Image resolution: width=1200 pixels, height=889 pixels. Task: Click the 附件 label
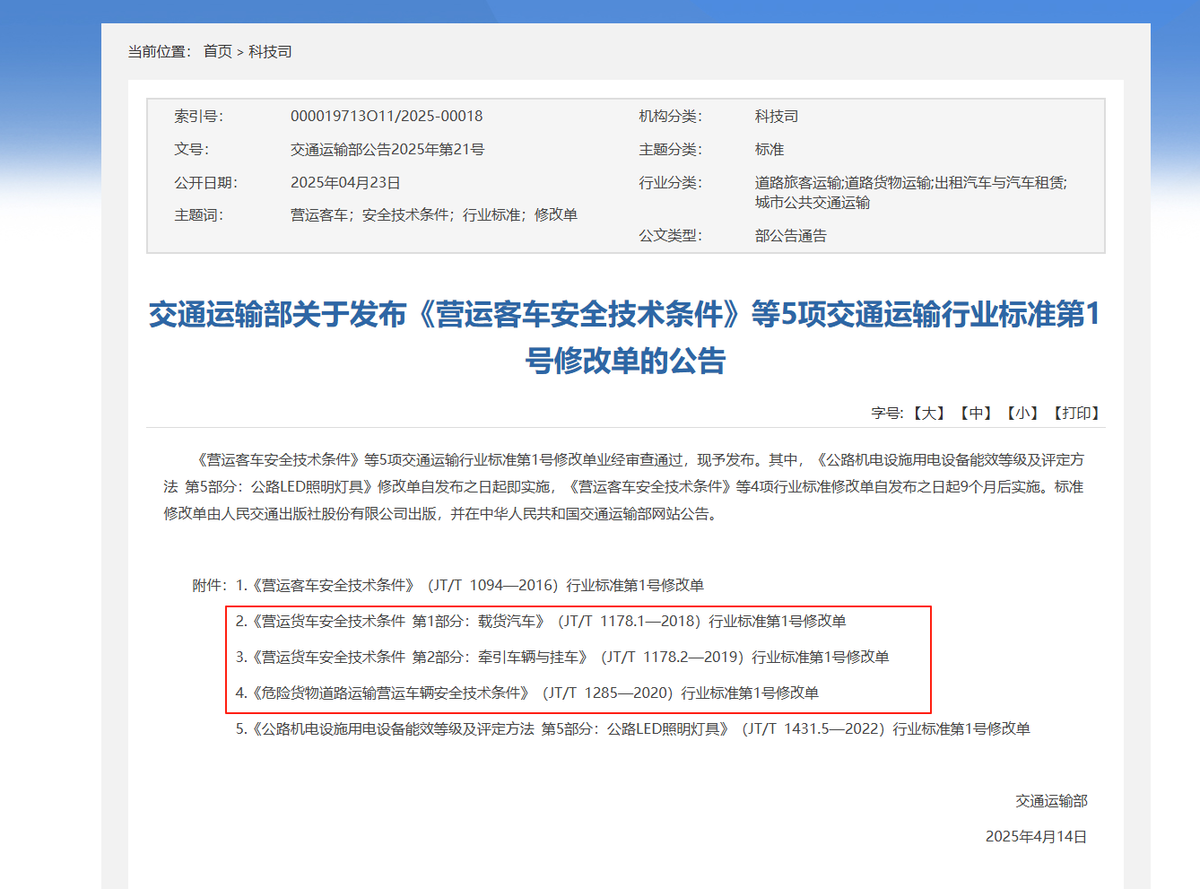point(210,585)
